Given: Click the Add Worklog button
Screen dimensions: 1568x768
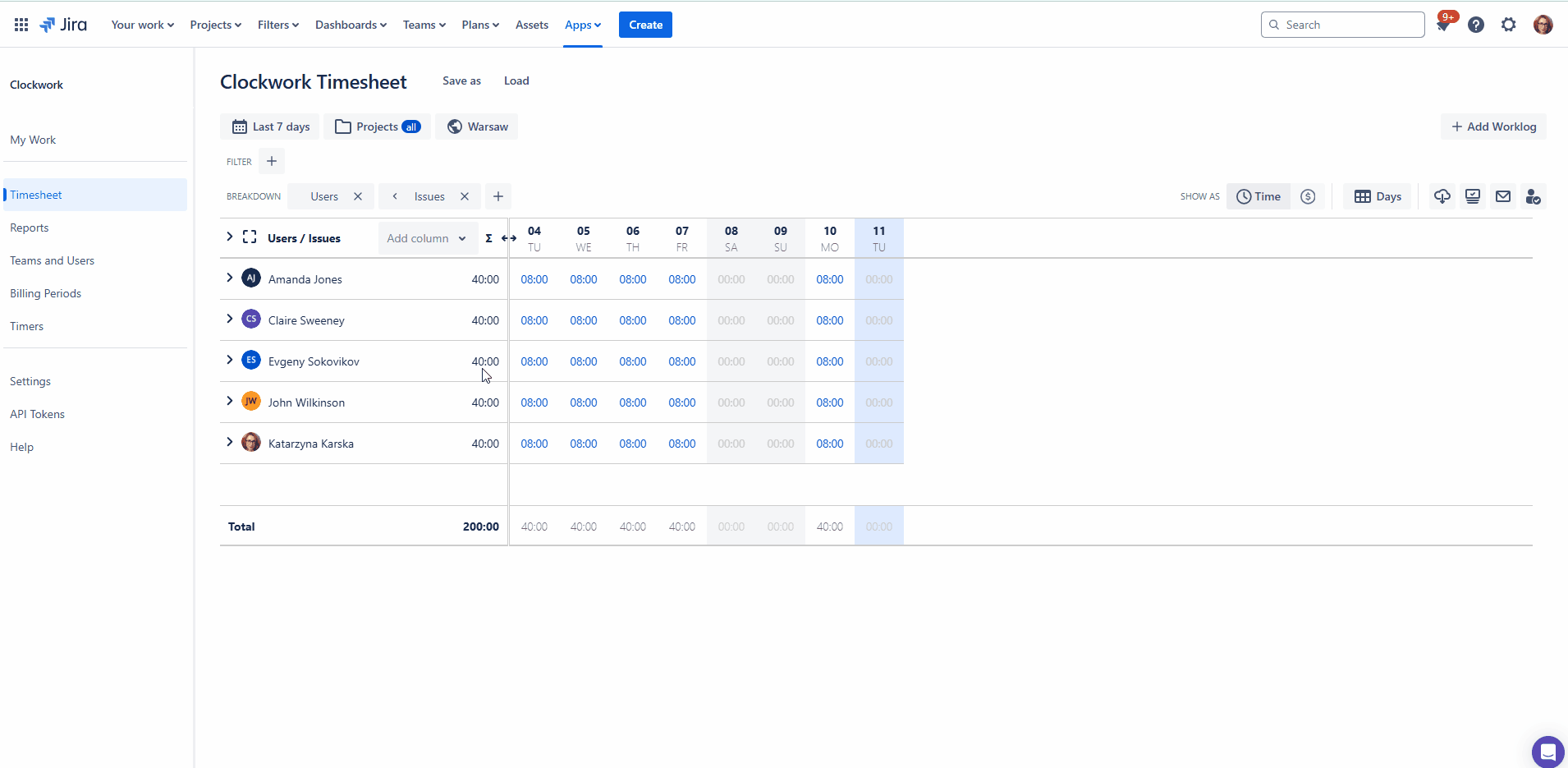Looking at the screenshot, I should [x=1493, y=126].
